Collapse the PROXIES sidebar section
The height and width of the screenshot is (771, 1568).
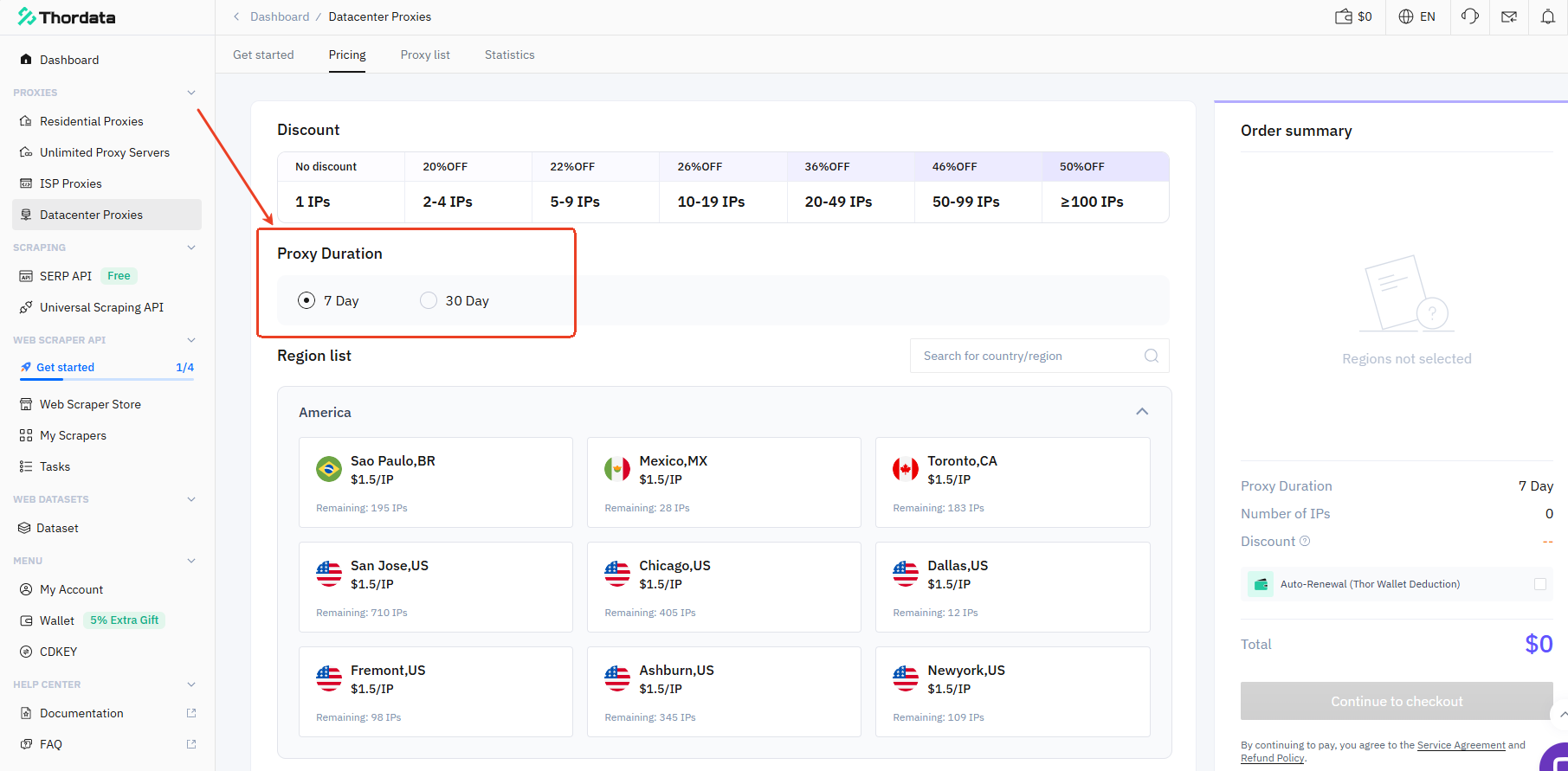pos(191,93)
